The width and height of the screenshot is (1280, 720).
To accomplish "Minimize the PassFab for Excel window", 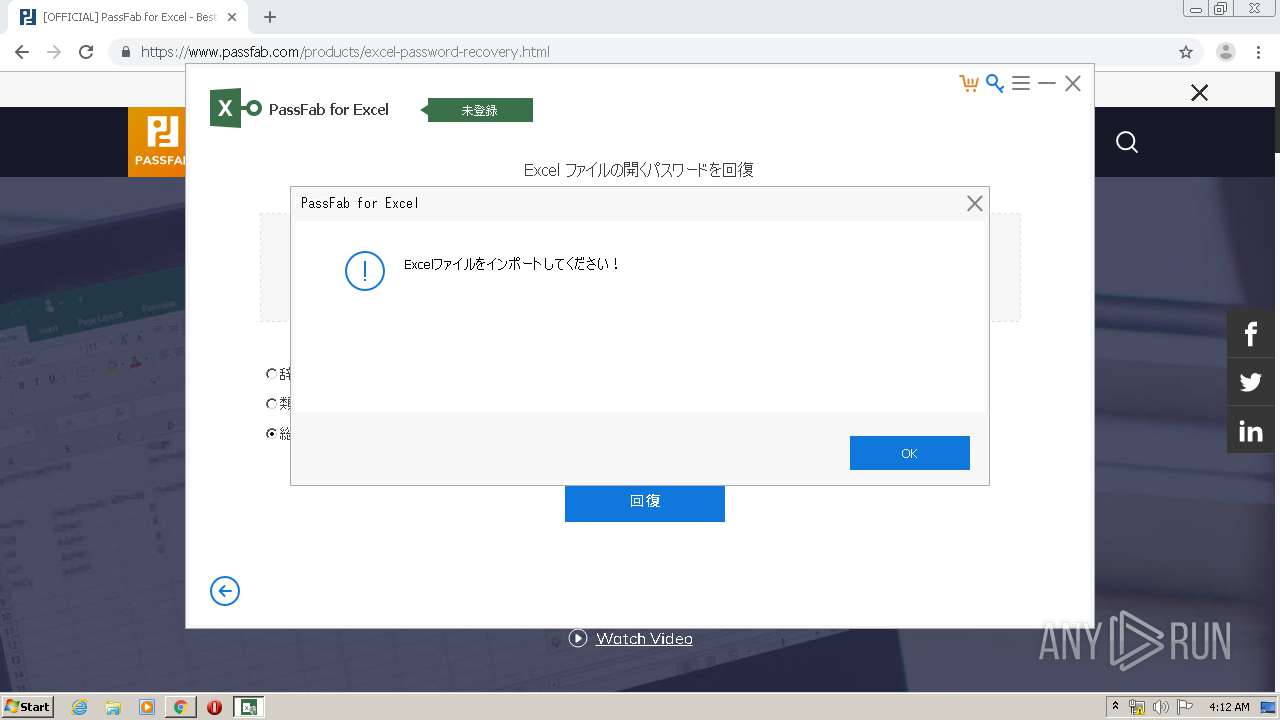I will (1046, 84).
